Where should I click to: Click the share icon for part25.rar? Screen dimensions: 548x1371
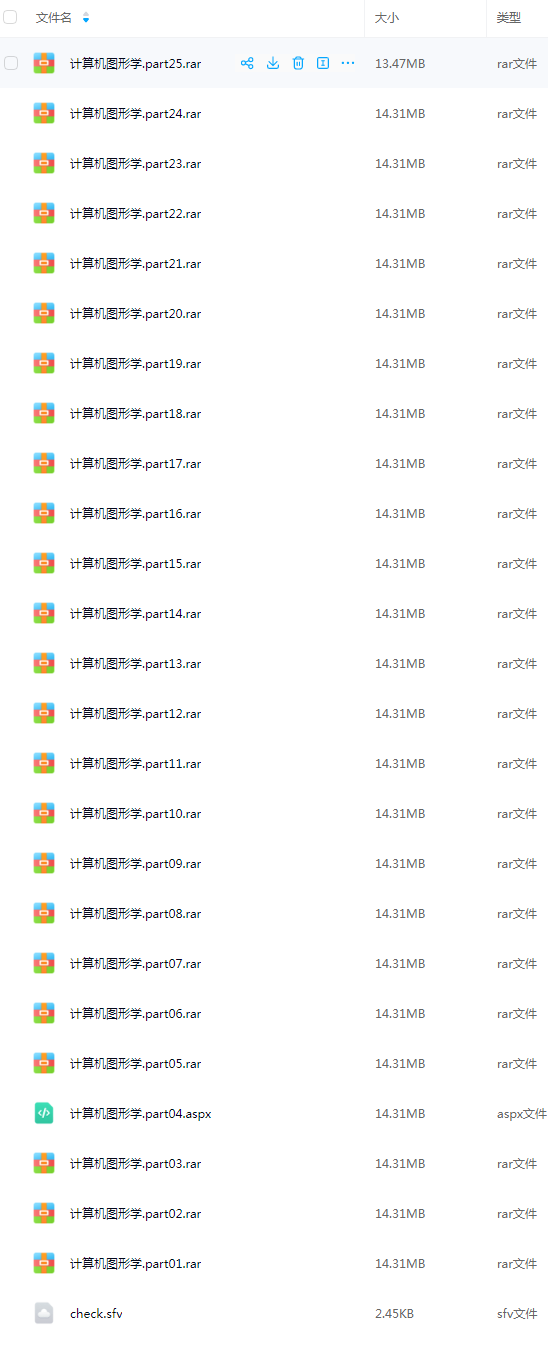[x=247, y=63]
